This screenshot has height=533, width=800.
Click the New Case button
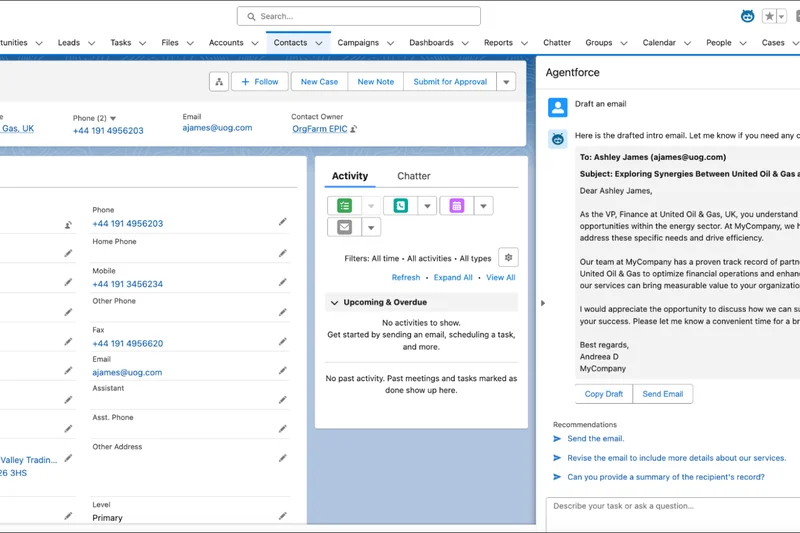[x=319, y=82]
